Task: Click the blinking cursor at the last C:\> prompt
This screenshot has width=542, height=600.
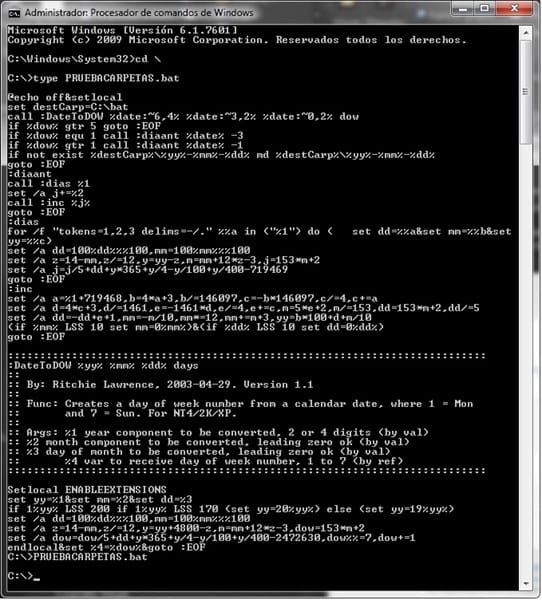Action: point(36,579)
